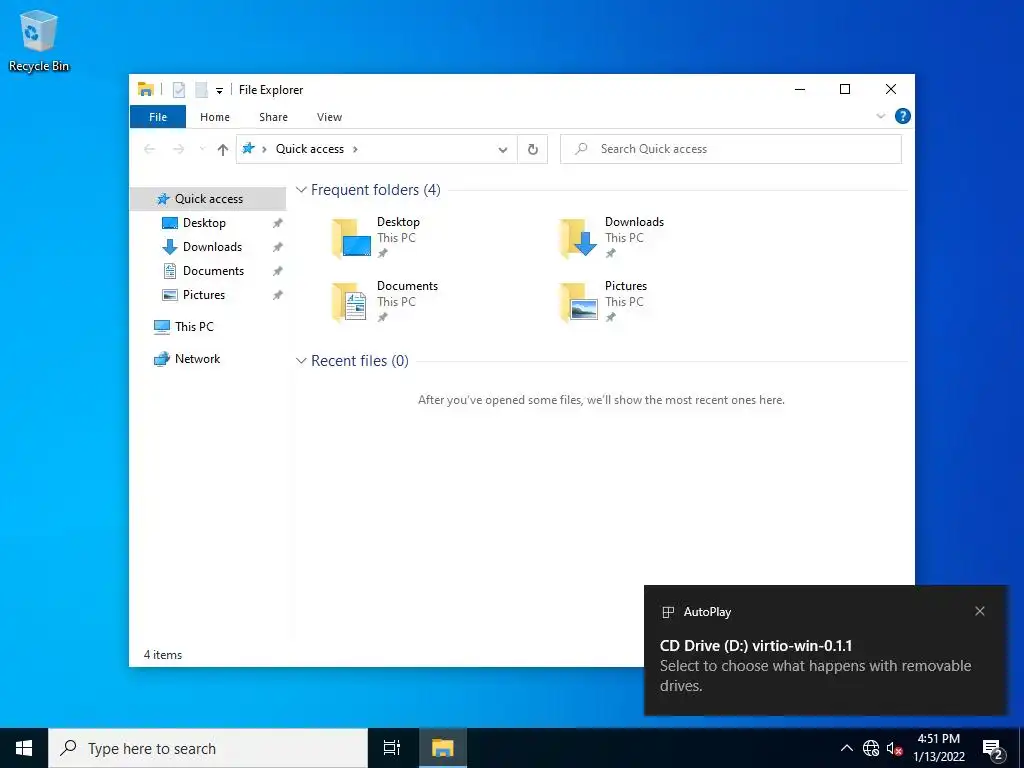This screenshot has width=1024, height=768.
Task: Click the chevron after Quick access in address bar
Action: tap(355, 150)
